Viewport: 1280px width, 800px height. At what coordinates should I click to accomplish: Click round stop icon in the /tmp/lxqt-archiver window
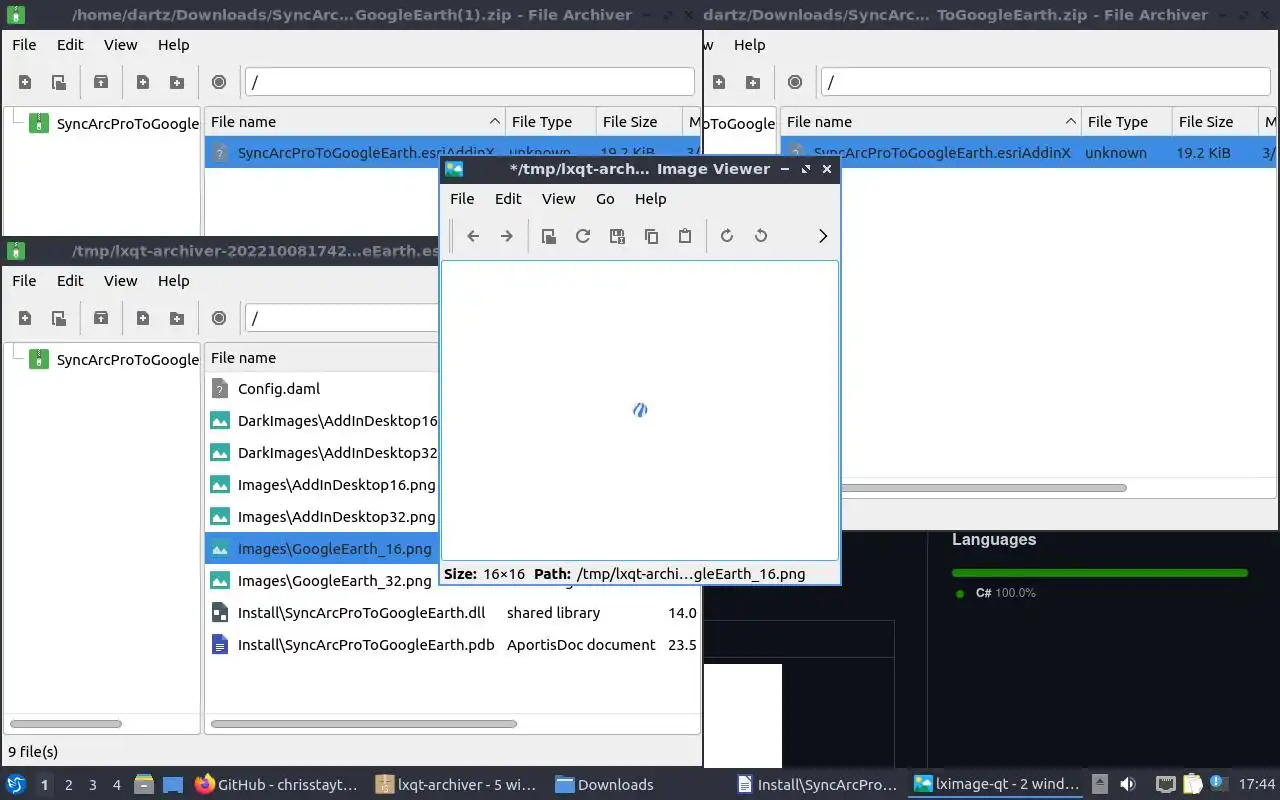pyautogui.click(x=219, y=318)
